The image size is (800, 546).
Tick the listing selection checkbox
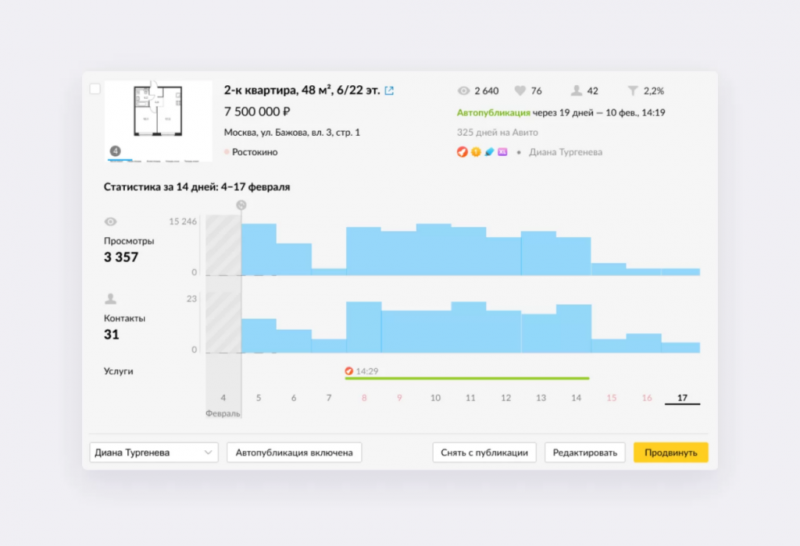click(x=95, y=89)
